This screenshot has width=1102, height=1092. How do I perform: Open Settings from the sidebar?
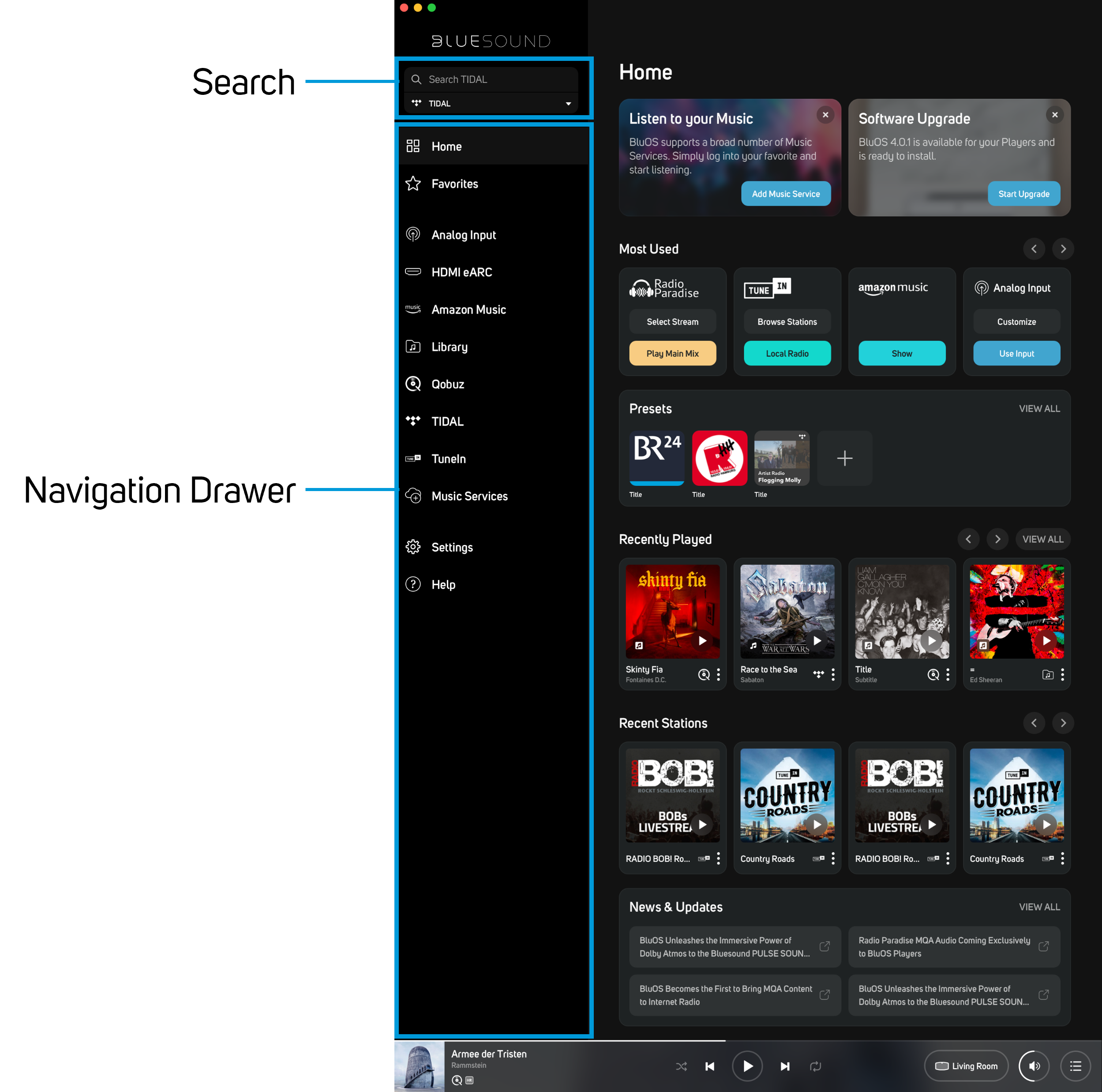tap(452, 547)
